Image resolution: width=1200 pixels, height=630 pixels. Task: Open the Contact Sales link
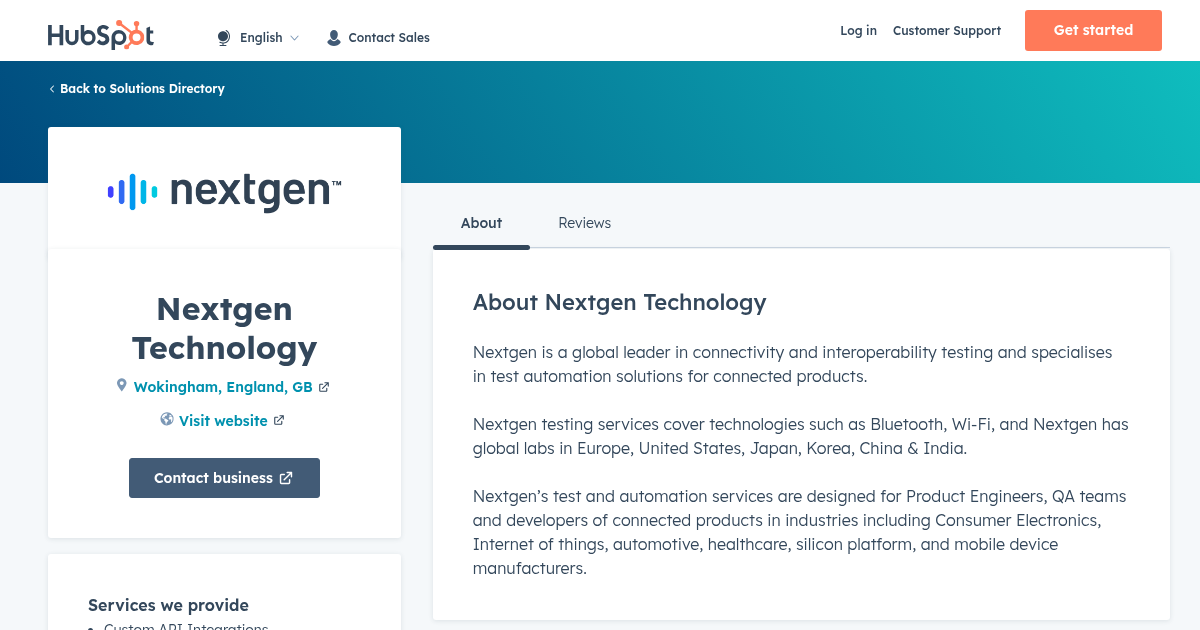coord(388,38)
